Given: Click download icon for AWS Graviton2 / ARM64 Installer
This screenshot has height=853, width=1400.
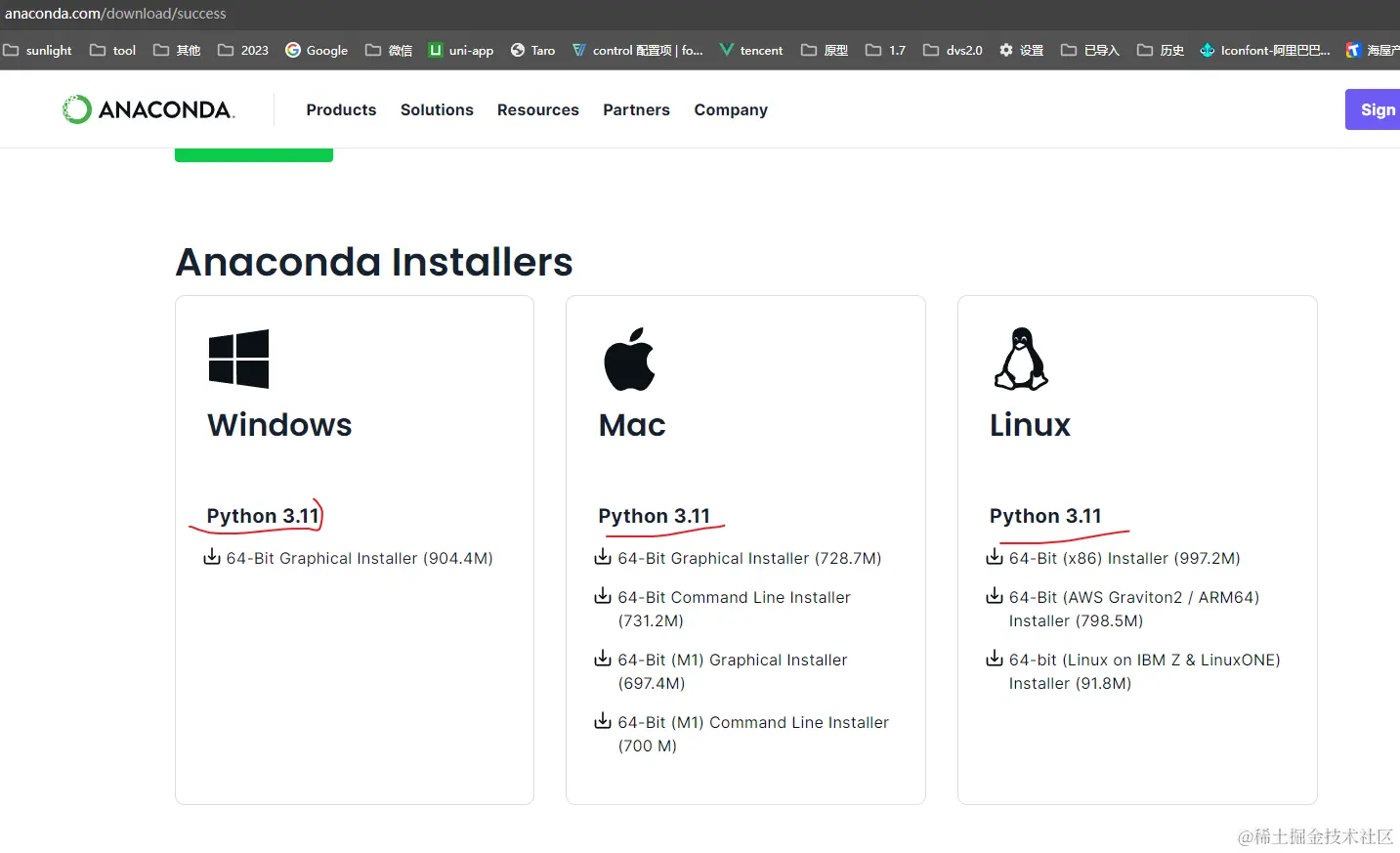Looking at the screenshot, I should [995, 596].
